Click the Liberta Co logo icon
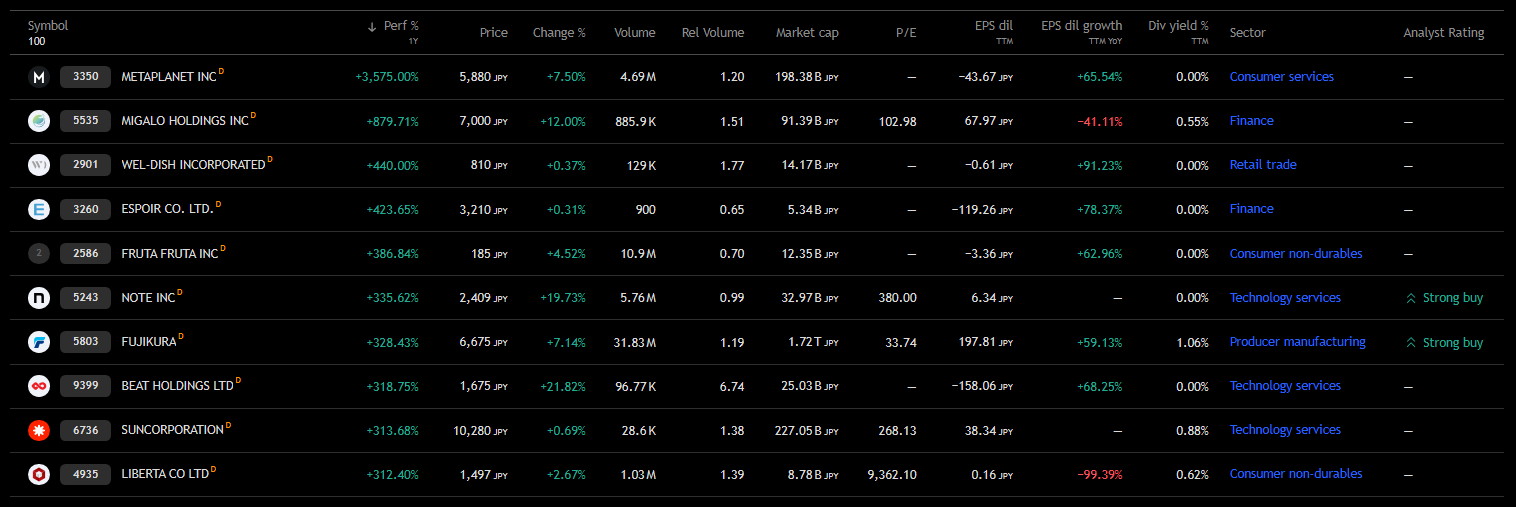1516x507 pixels. tap(39, 474)
